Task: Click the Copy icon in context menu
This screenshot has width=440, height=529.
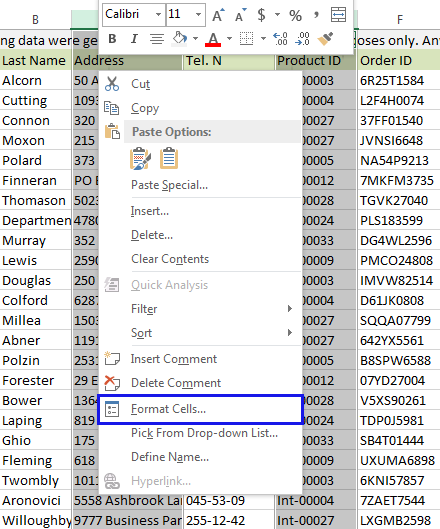Action: click(111, 108)
